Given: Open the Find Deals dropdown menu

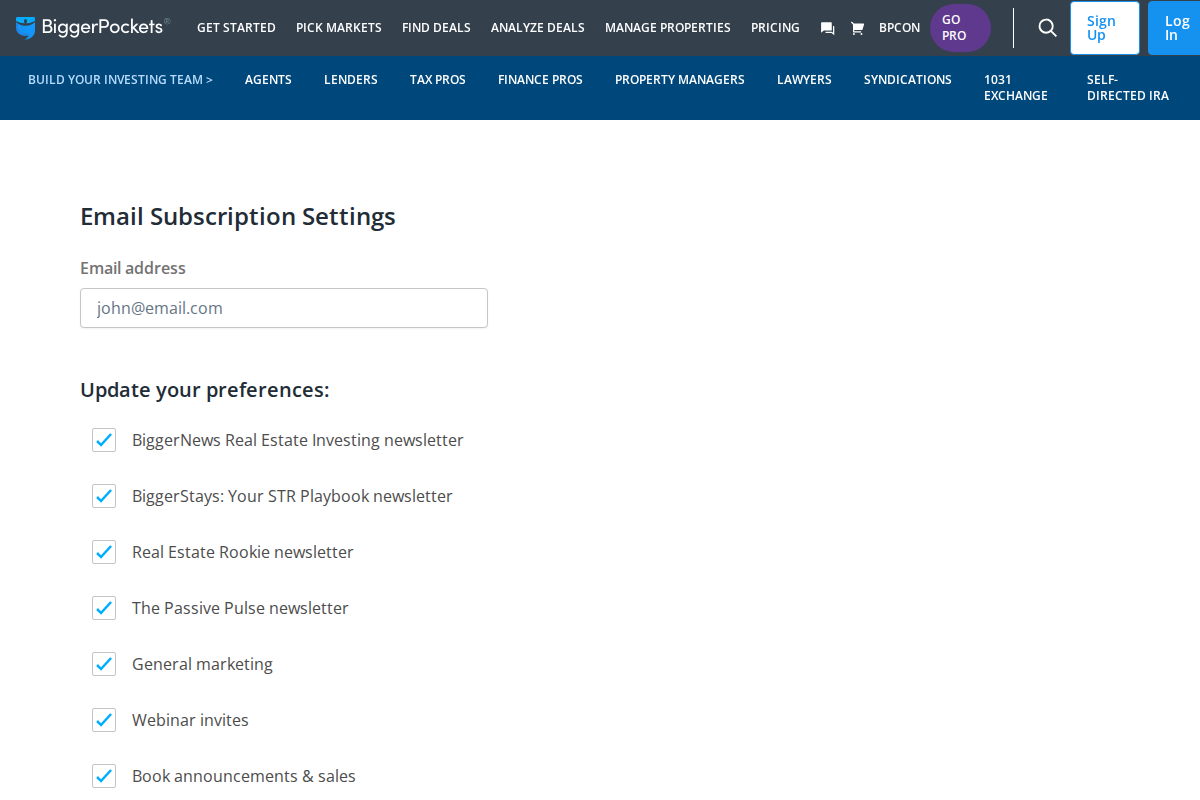Looking at the screenshot, I should tap(436, 28).
